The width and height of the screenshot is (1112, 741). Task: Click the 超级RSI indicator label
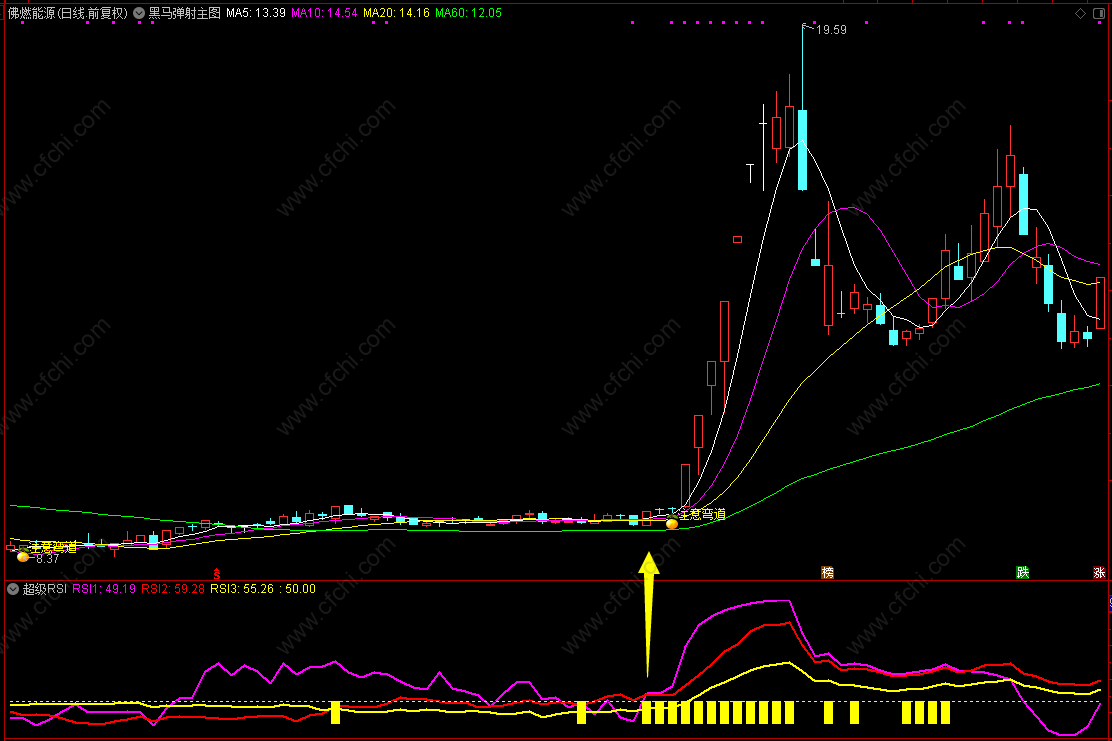(45, 589)
